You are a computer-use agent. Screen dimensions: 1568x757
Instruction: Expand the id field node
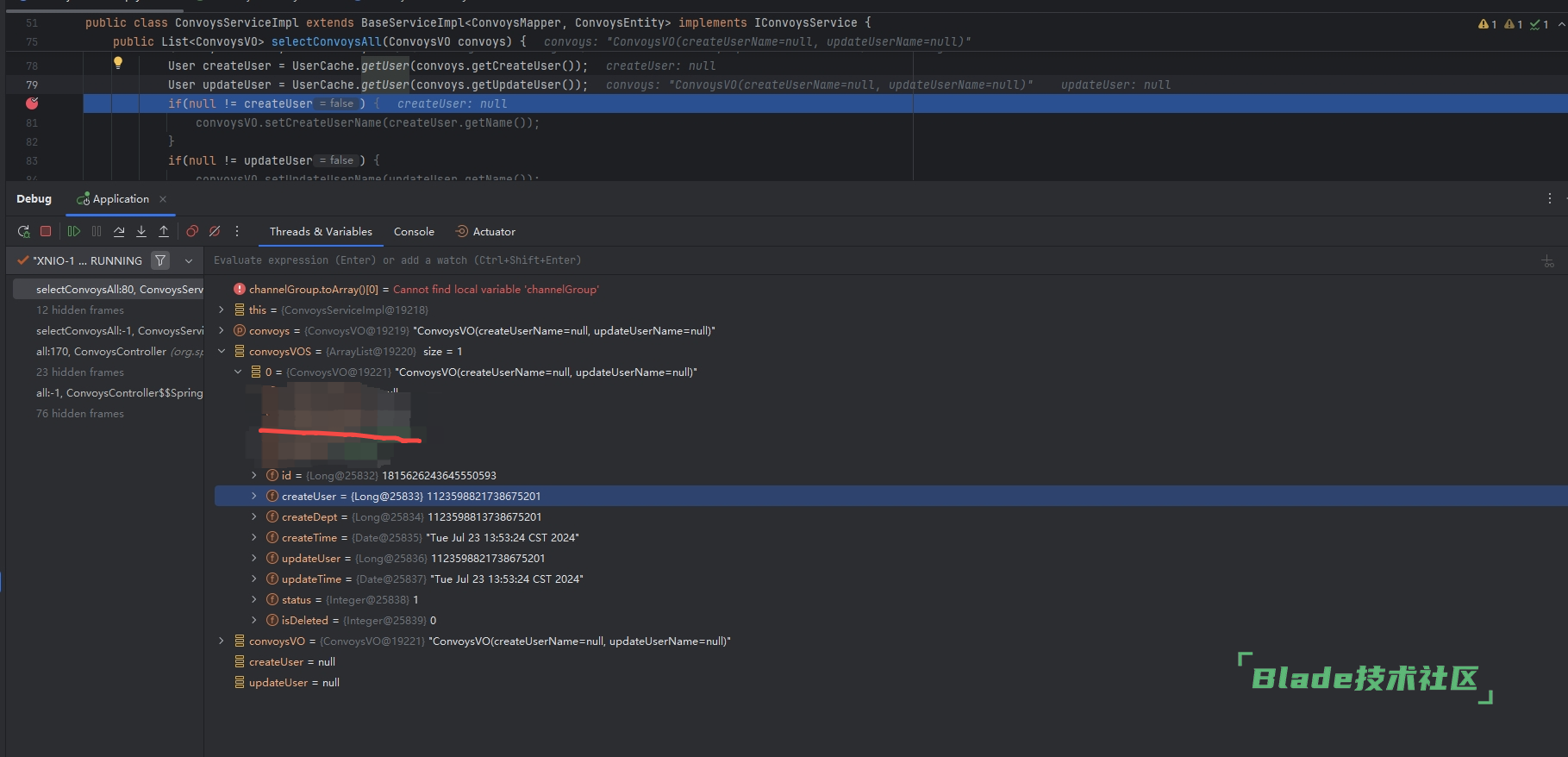(253, 475)
